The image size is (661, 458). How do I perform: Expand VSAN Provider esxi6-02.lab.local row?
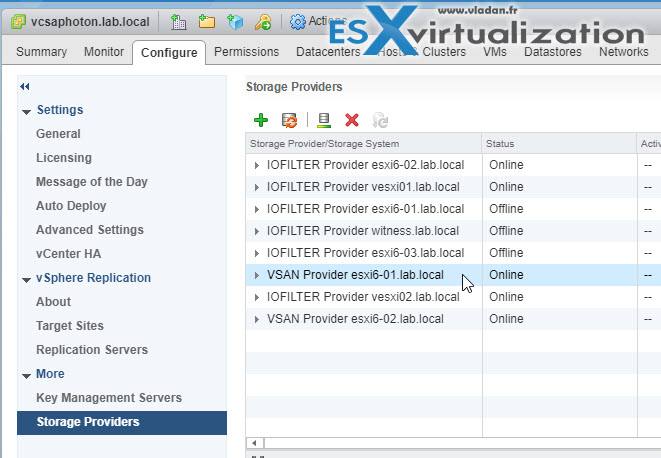tap(256, 319)
